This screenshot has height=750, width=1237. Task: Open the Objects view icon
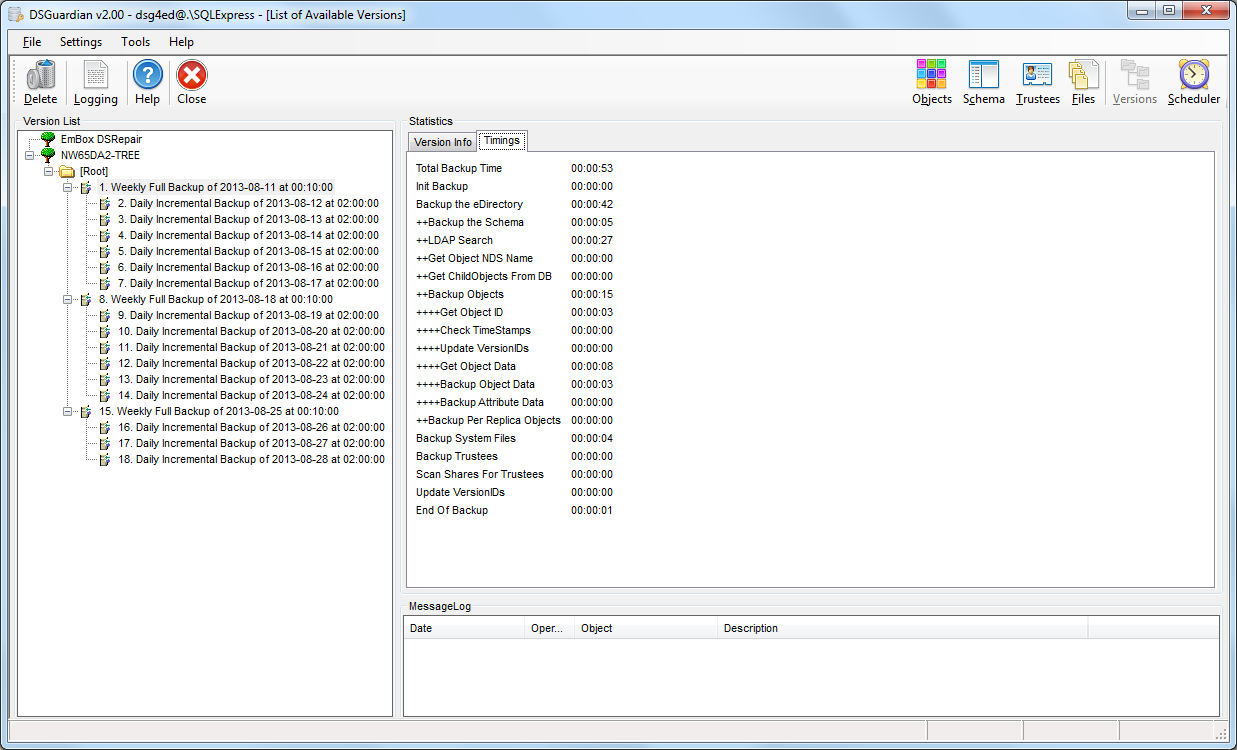932,75
